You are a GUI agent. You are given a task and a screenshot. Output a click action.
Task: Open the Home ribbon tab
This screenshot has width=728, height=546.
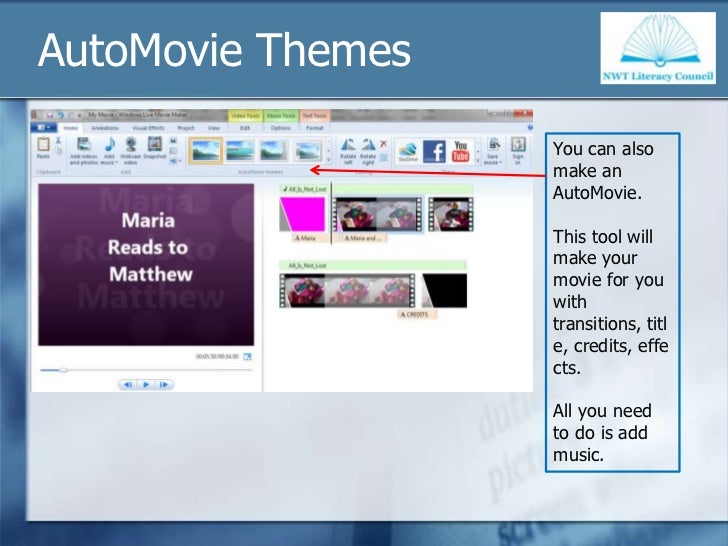(71, 128)
